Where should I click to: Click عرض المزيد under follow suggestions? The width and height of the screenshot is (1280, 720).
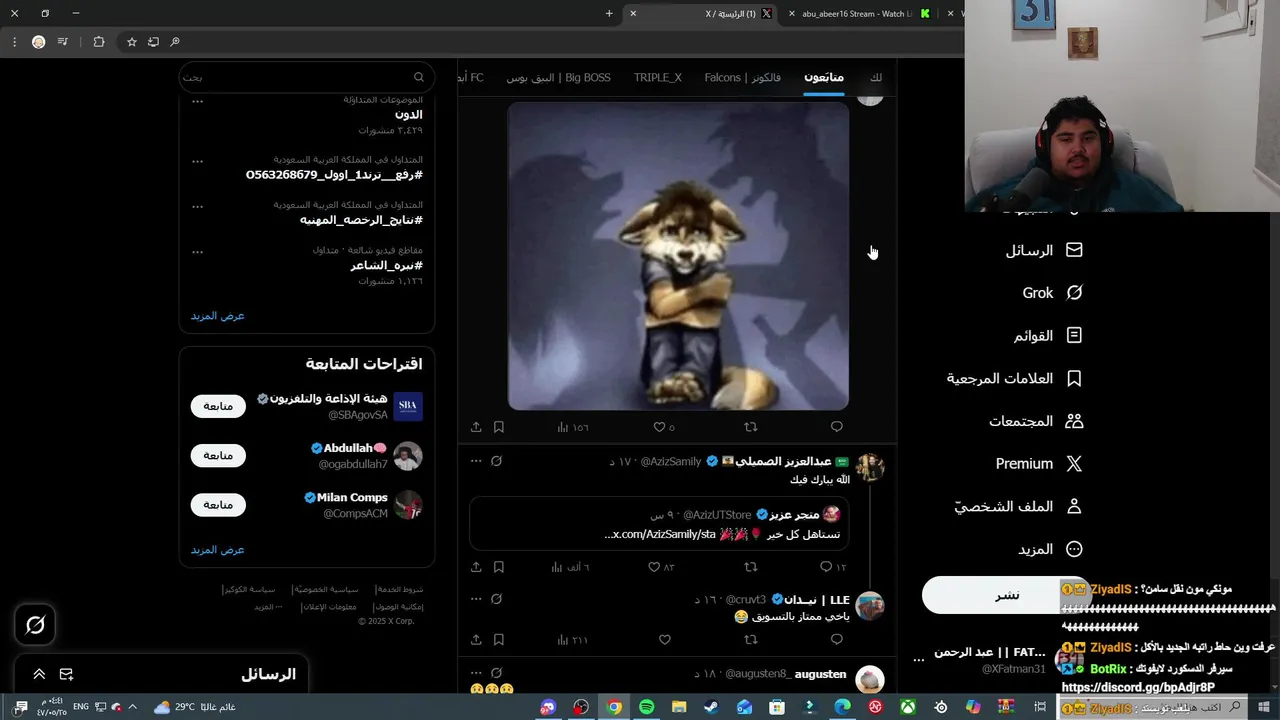[x=218, y=550]
